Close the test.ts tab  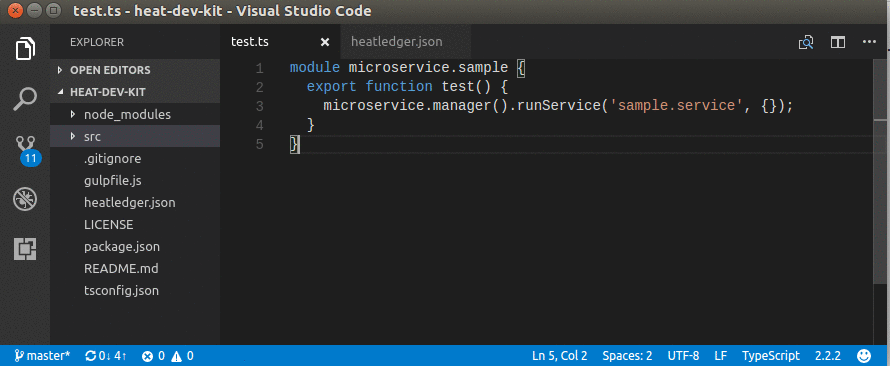pos(325,42)
